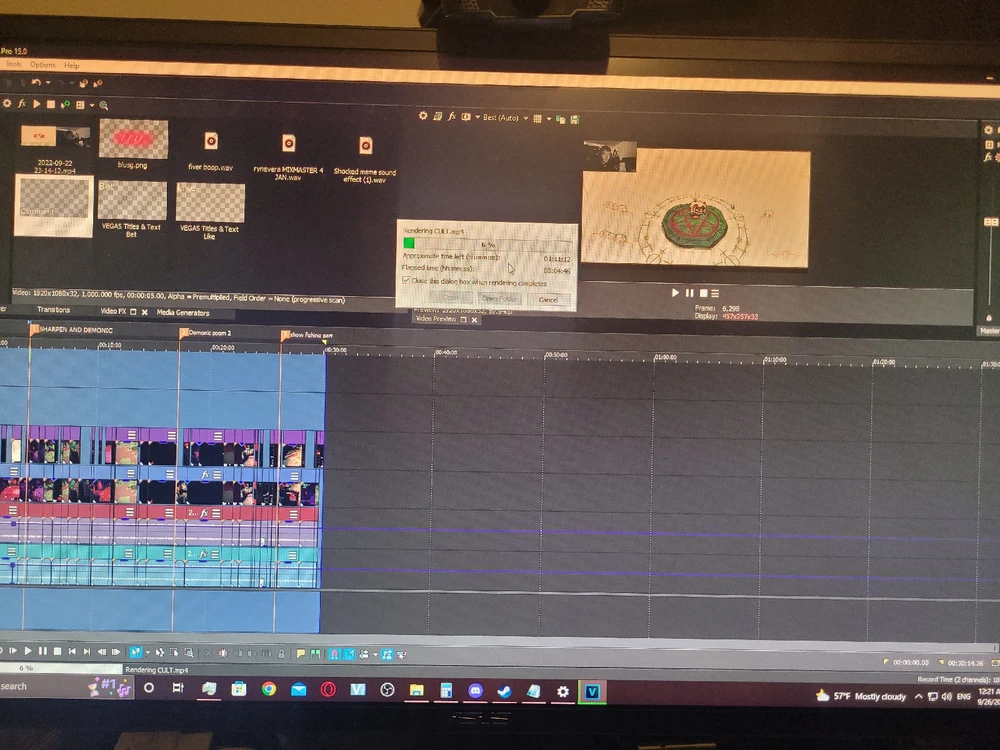This screenshot has width=1000, height=750.
Task: Expand the project media views dropdown arrow
Action: click(92, 104)
